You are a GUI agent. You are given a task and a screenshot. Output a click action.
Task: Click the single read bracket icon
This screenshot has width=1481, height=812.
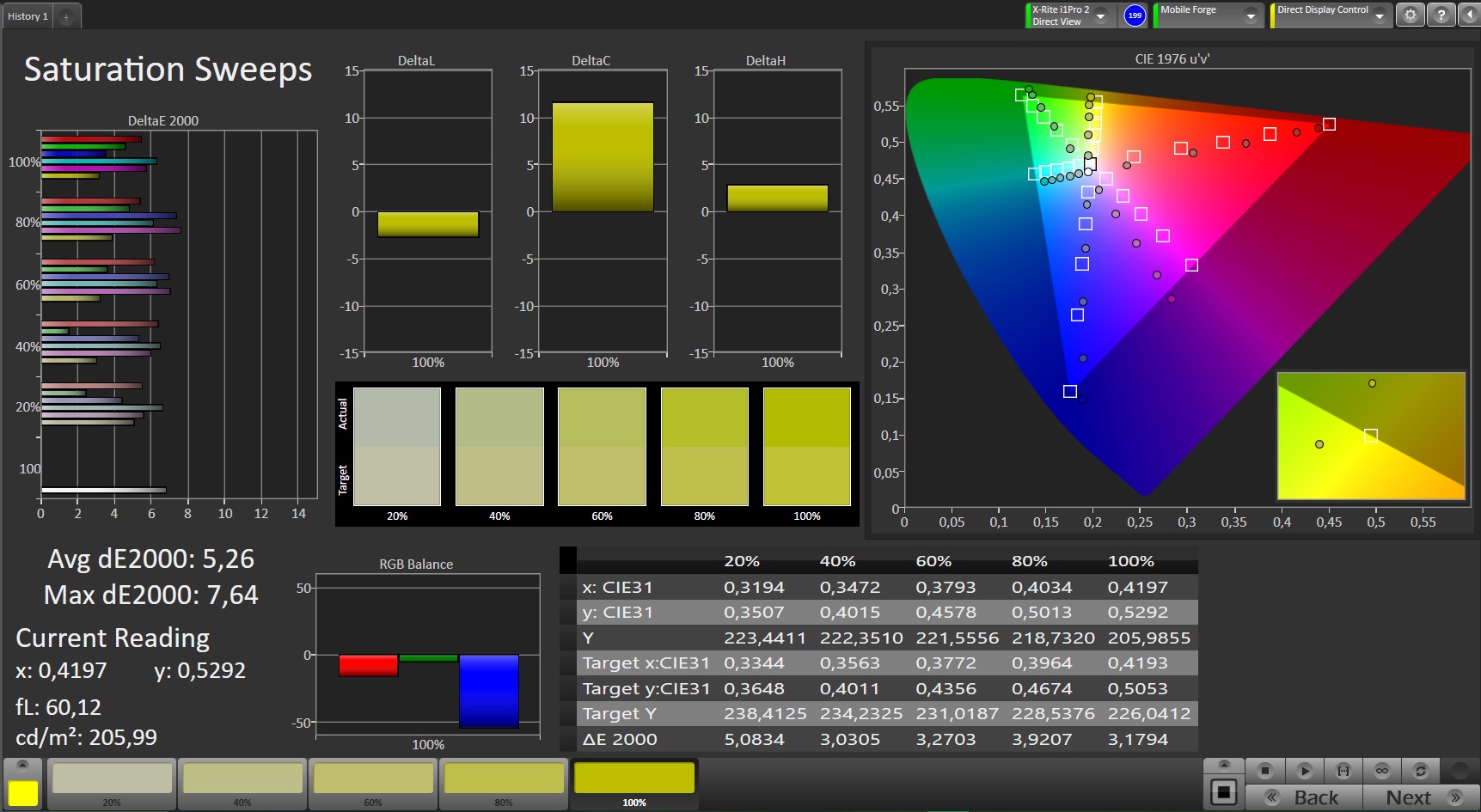pos(1343,770)
